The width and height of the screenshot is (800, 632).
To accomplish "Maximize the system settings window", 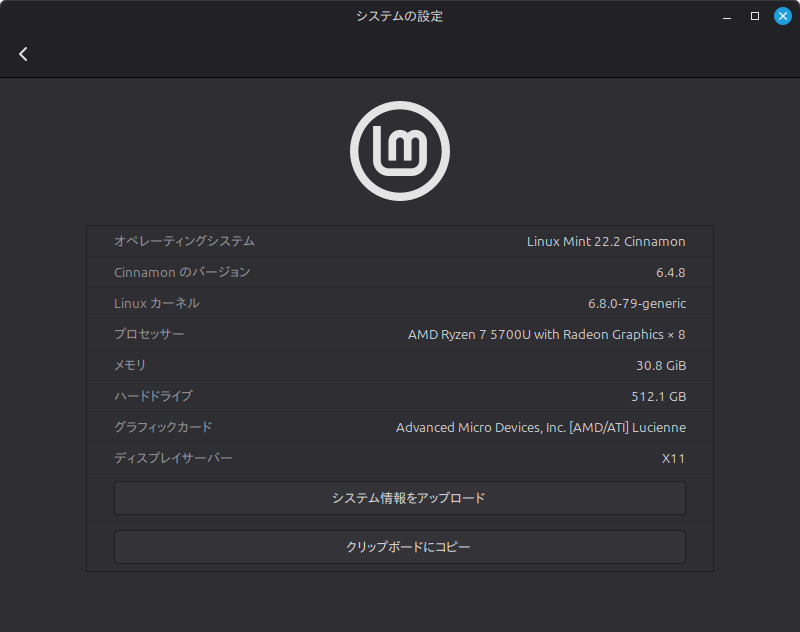I will [x=755, y=17].
